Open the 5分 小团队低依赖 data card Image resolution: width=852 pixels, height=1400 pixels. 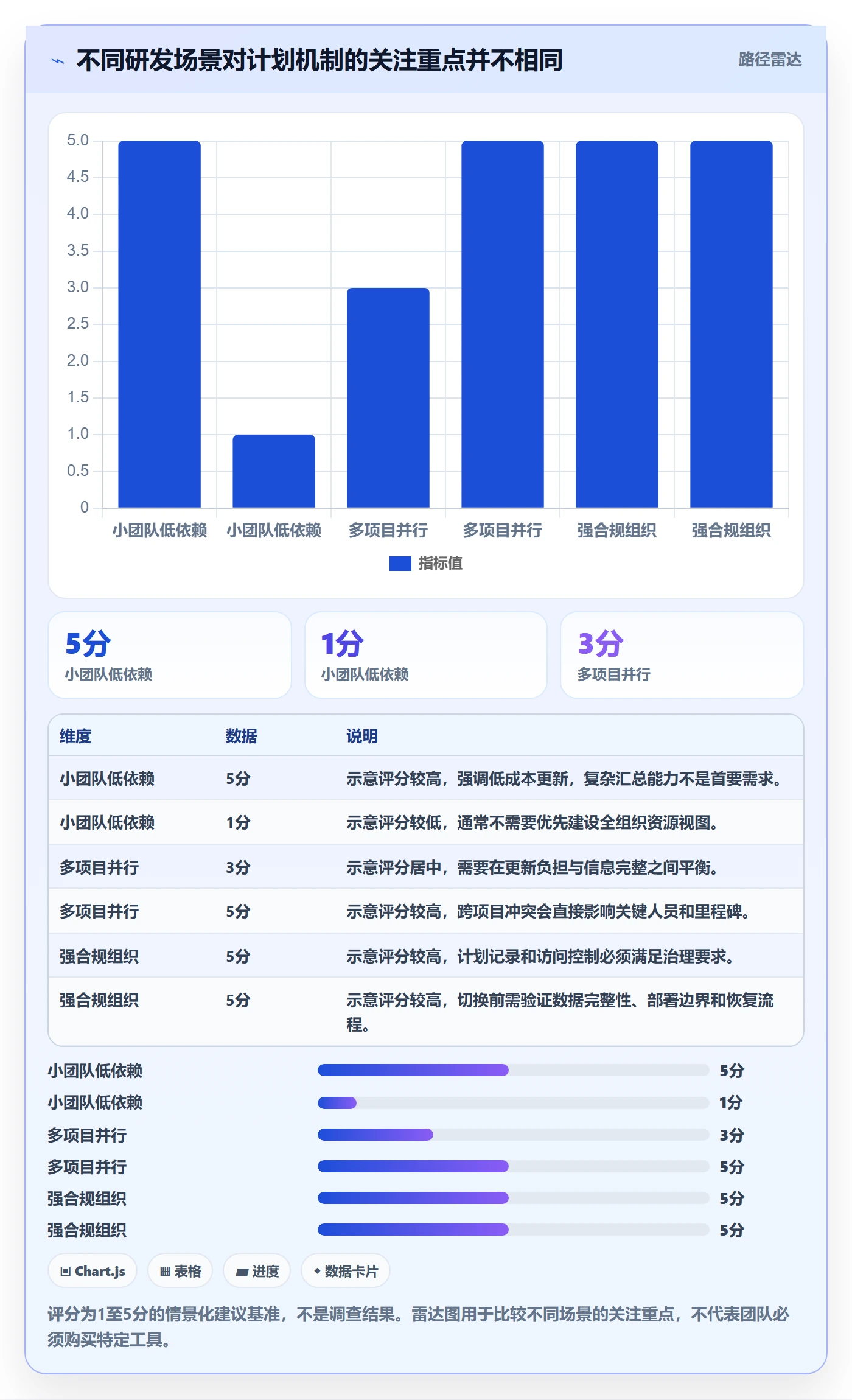pyautogui.click(x=170, y=655)
